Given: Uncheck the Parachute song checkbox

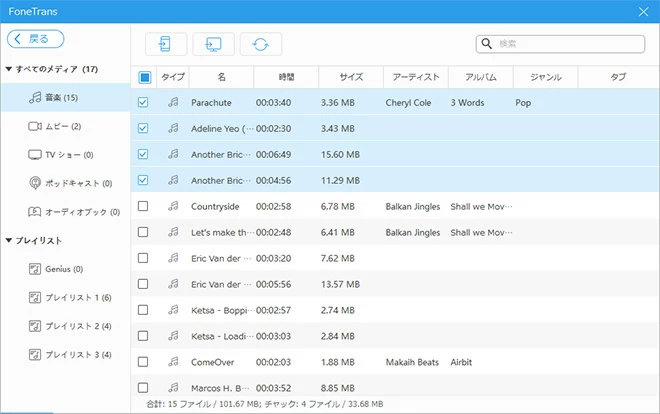Looking at the screenshot, I should [143, 102].
